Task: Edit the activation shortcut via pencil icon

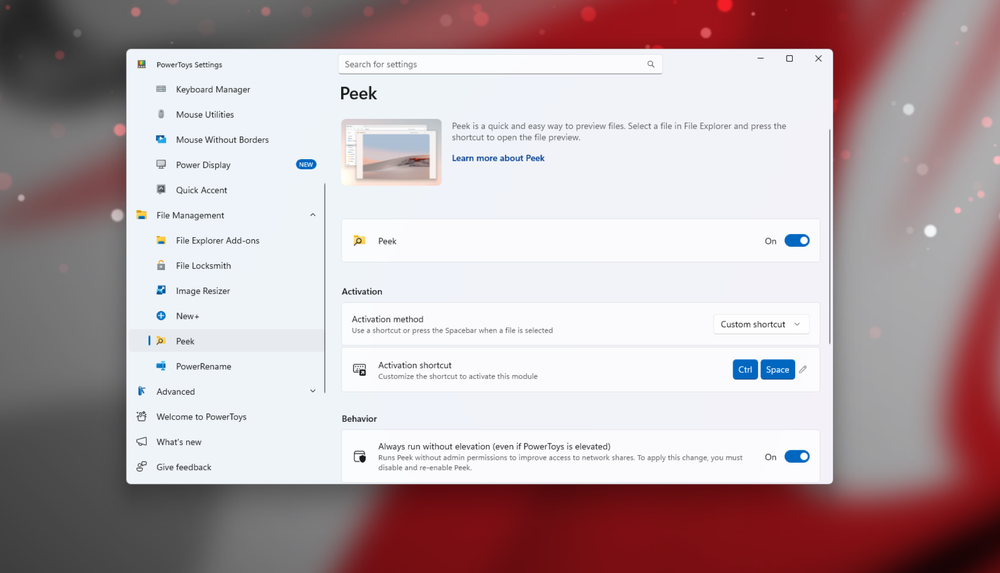Action: point(803,369)
